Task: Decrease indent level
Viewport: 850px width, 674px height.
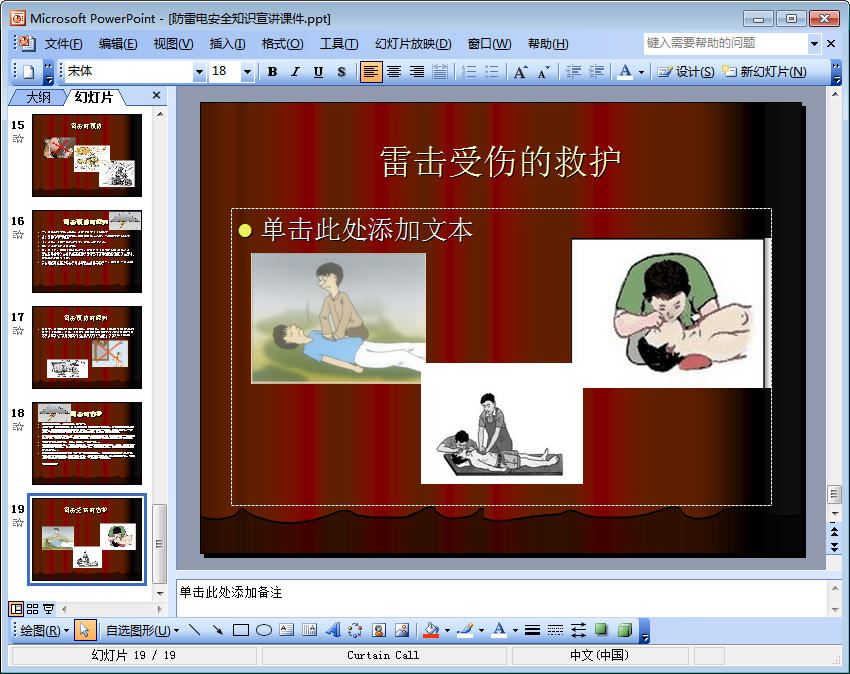Action: point(573,72)
